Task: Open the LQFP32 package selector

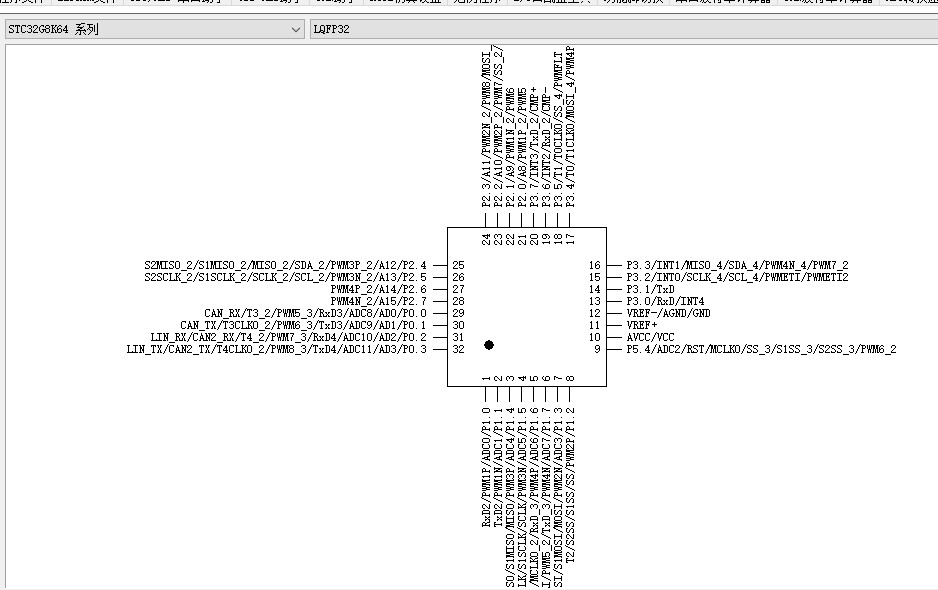Action: point(624,29)
